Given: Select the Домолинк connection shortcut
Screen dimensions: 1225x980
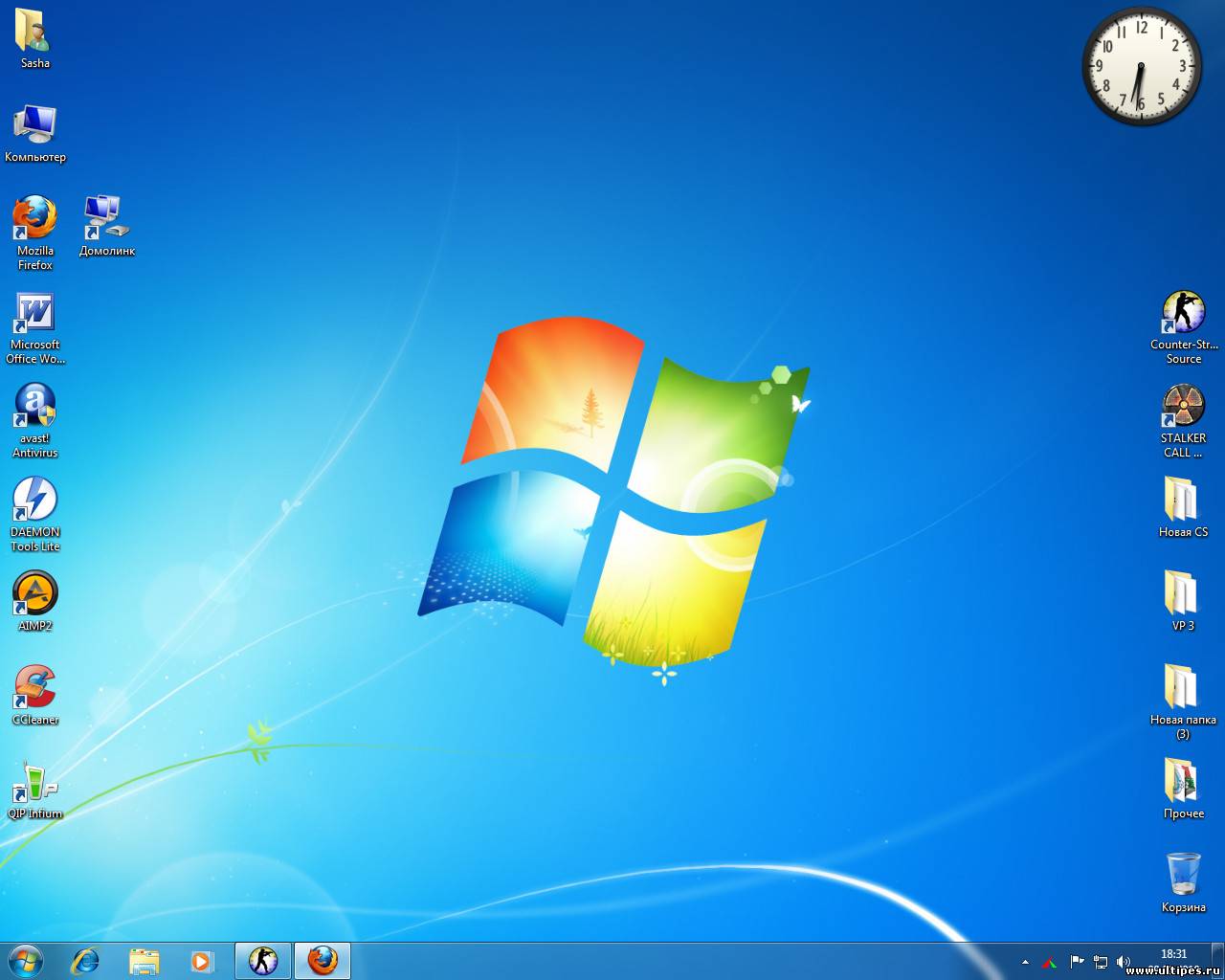Looking at the screenshot, I should pos(106,219).
